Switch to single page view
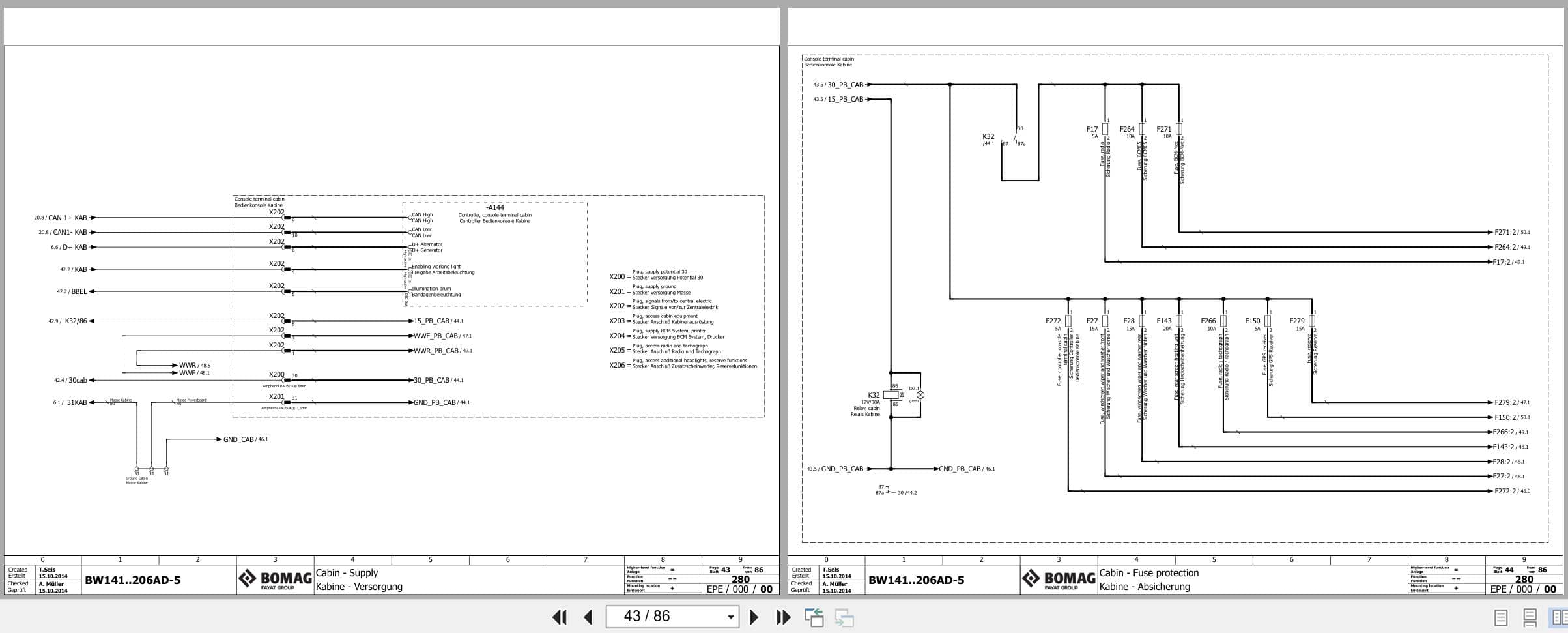The height and width of the screenshot is (633, 1568). (1500, 617)
